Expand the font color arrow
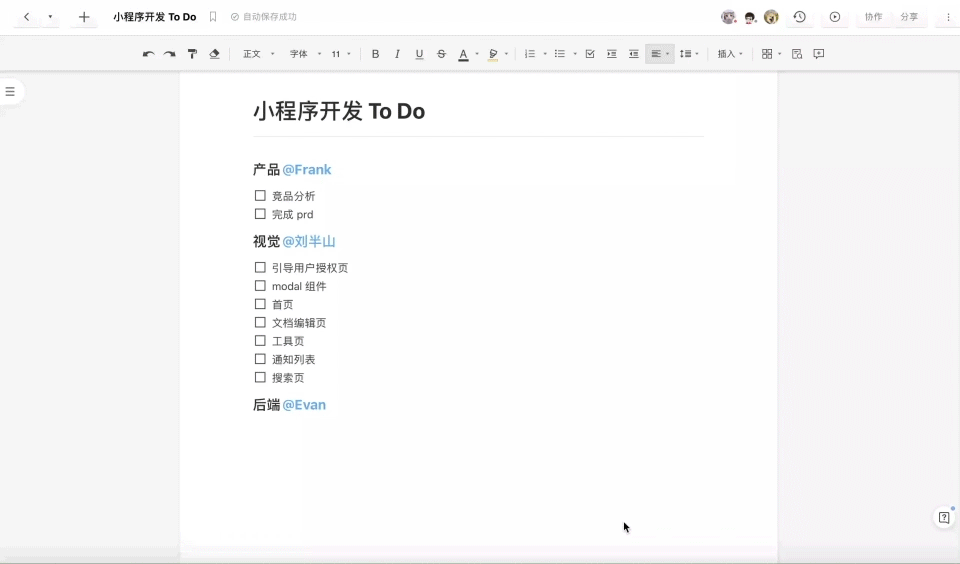 click(x=477, y=54)
